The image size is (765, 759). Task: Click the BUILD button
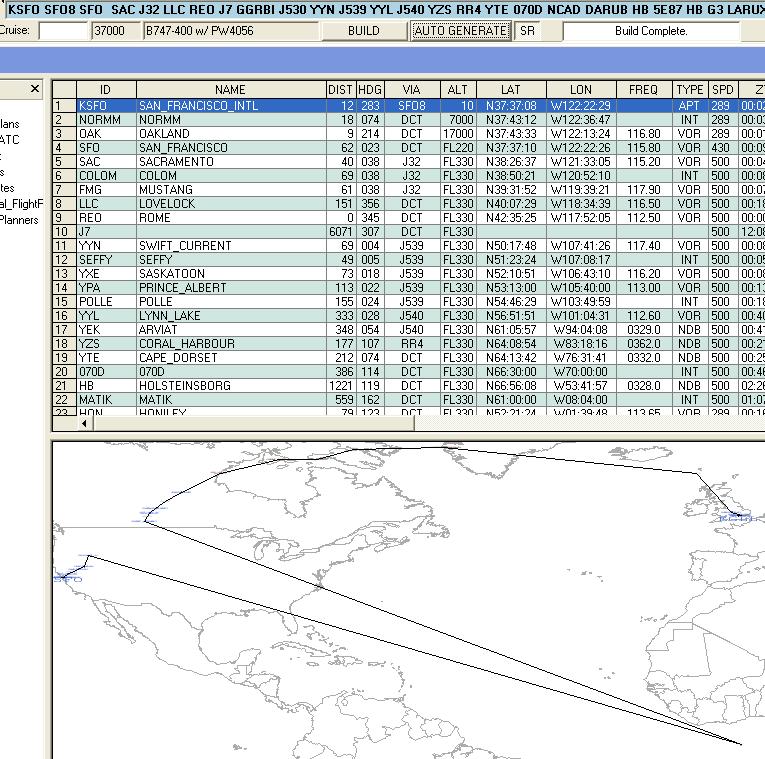pyautogui.click(x=363, y=31)
